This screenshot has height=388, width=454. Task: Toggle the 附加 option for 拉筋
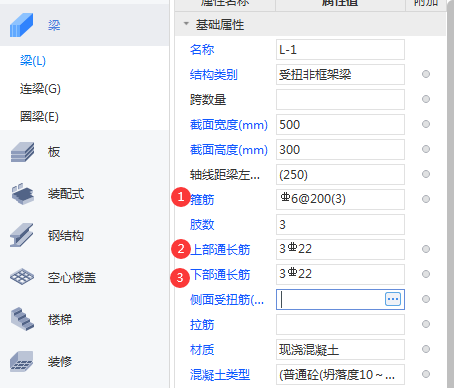(x=426, y=324)
